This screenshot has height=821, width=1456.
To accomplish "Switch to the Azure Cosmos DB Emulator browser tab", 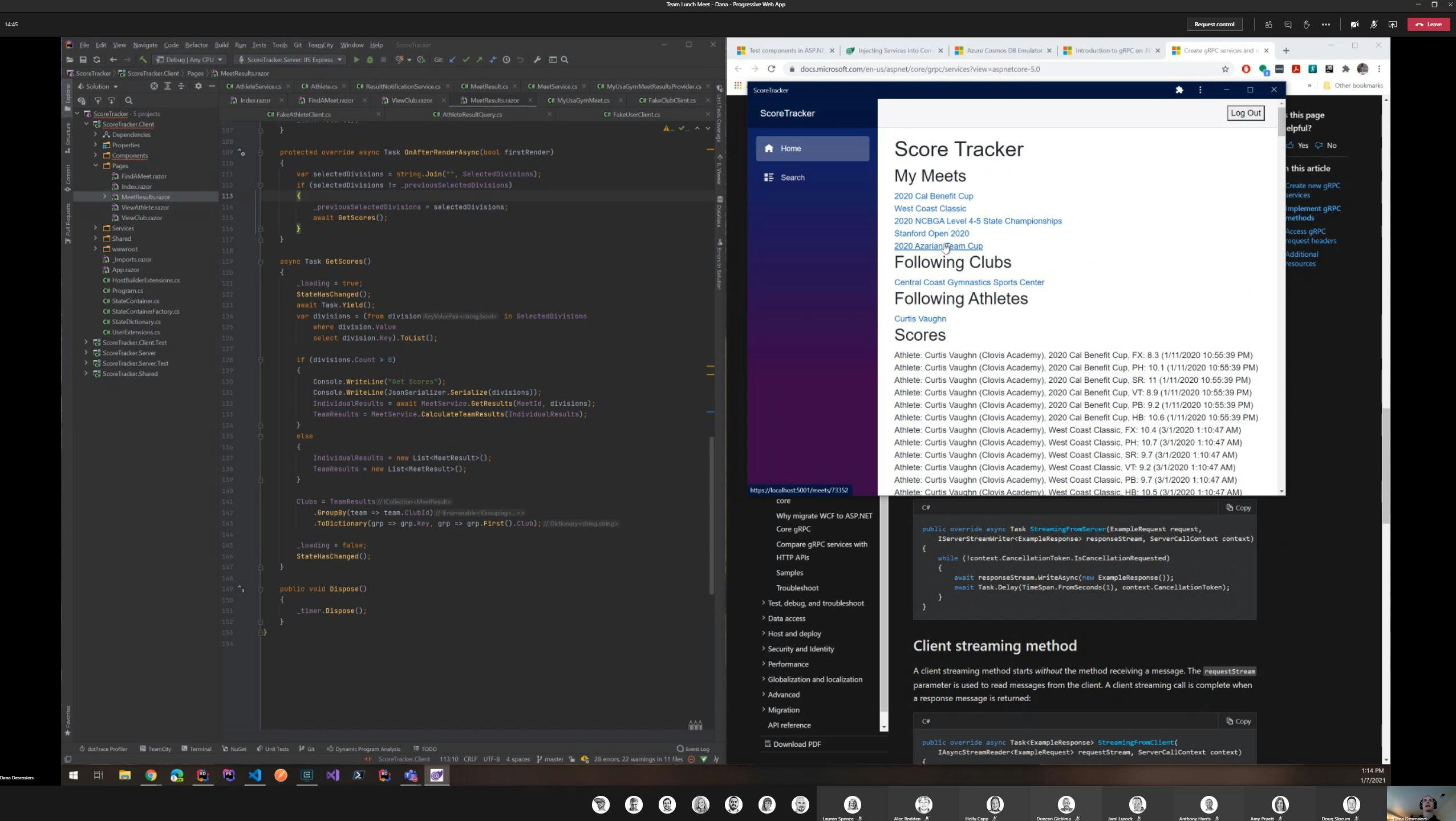I will coord(1001,50).
